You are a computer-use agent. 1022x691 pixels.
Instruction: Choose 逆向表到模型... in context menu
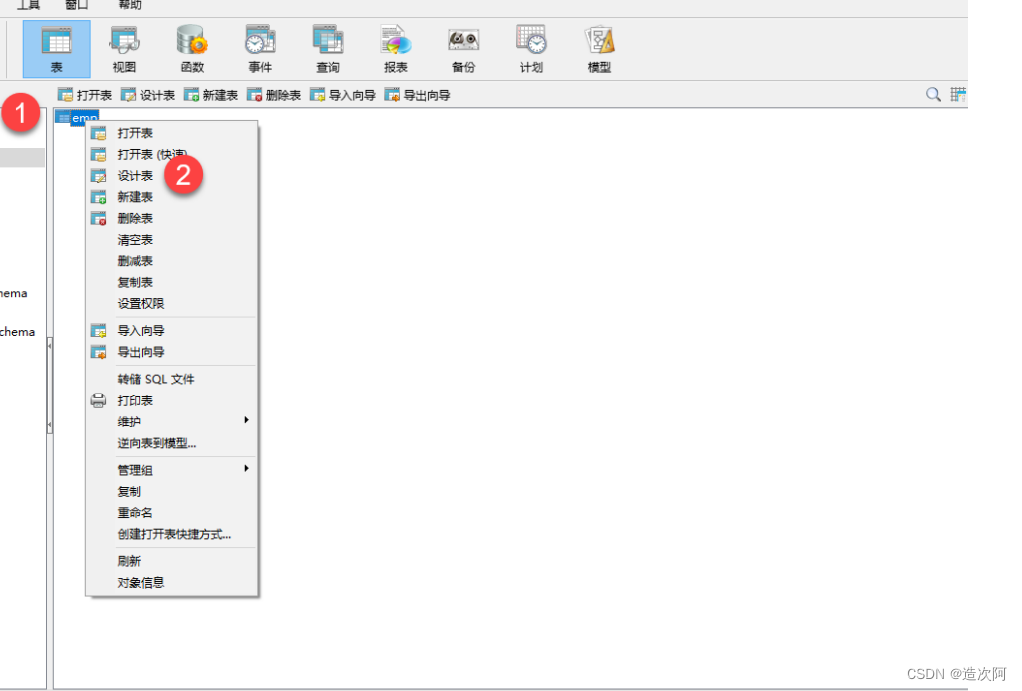pyautogui.click(x=172, y=443)
